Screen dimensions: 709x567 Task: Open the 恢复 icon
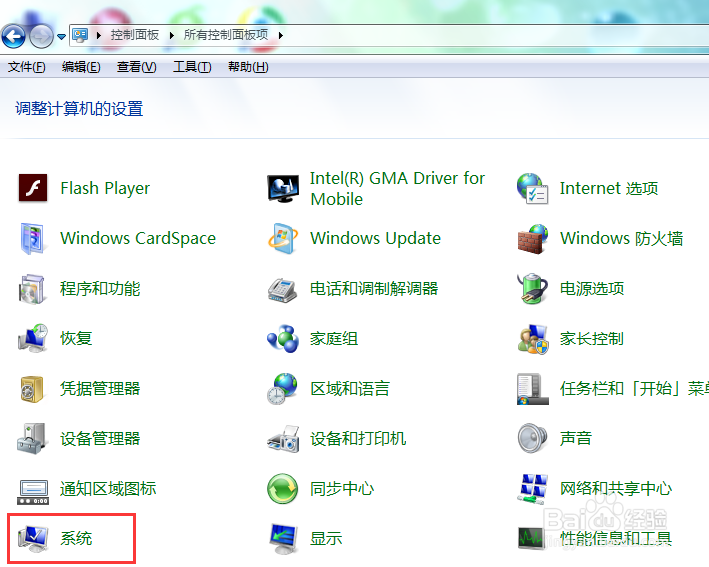pyautogui.click(x=33, y=338)
